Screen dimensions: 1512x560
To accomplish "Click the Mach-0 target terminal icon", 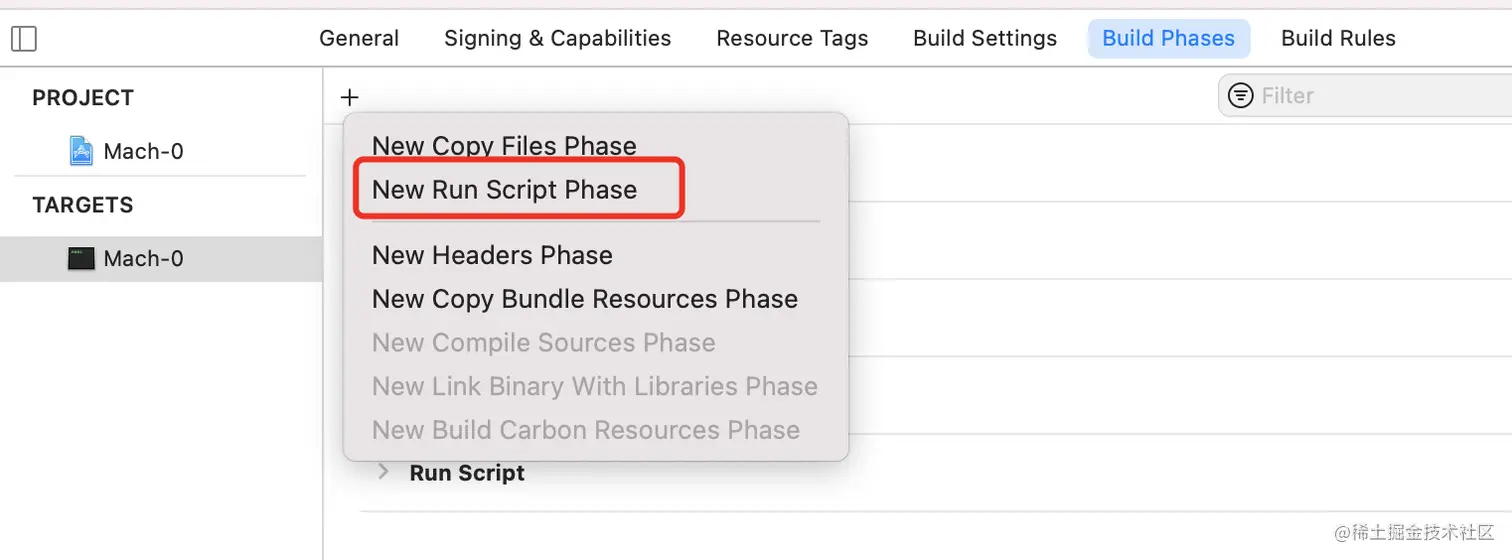I will [81, 259].
